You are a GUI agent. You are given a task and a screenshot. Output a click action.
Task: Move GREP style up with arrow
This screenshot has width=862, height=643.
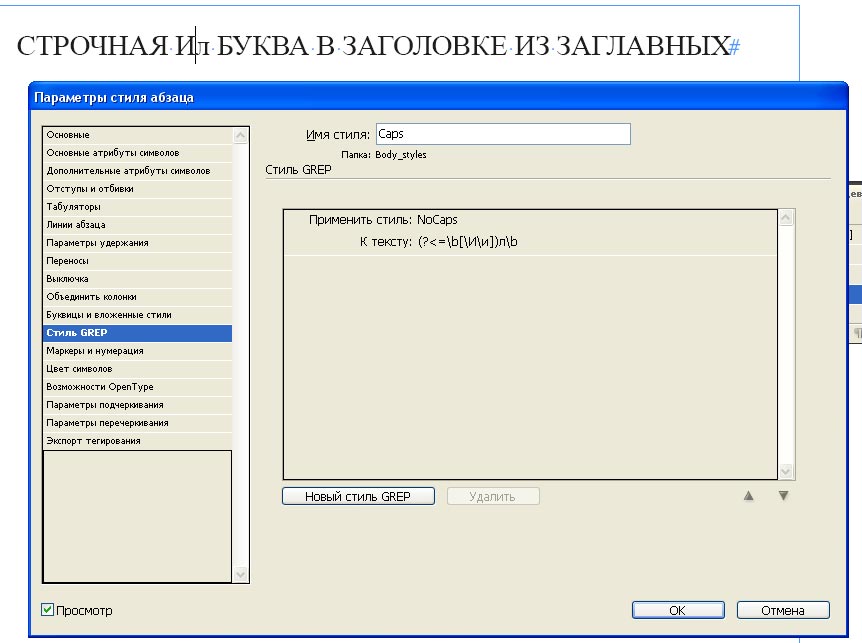(748, 496)
